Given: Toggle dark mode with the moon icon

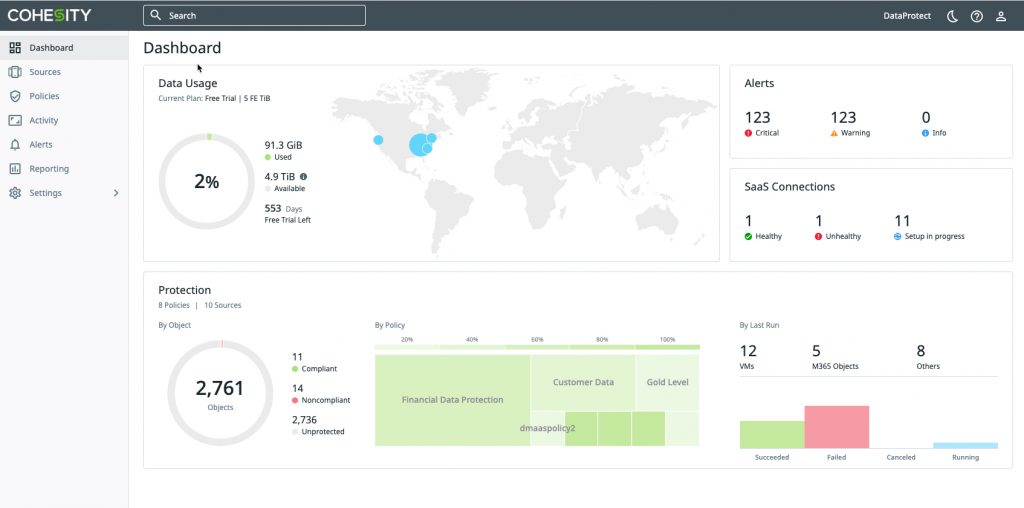Looking at the screenshot, I should (953, 16).
